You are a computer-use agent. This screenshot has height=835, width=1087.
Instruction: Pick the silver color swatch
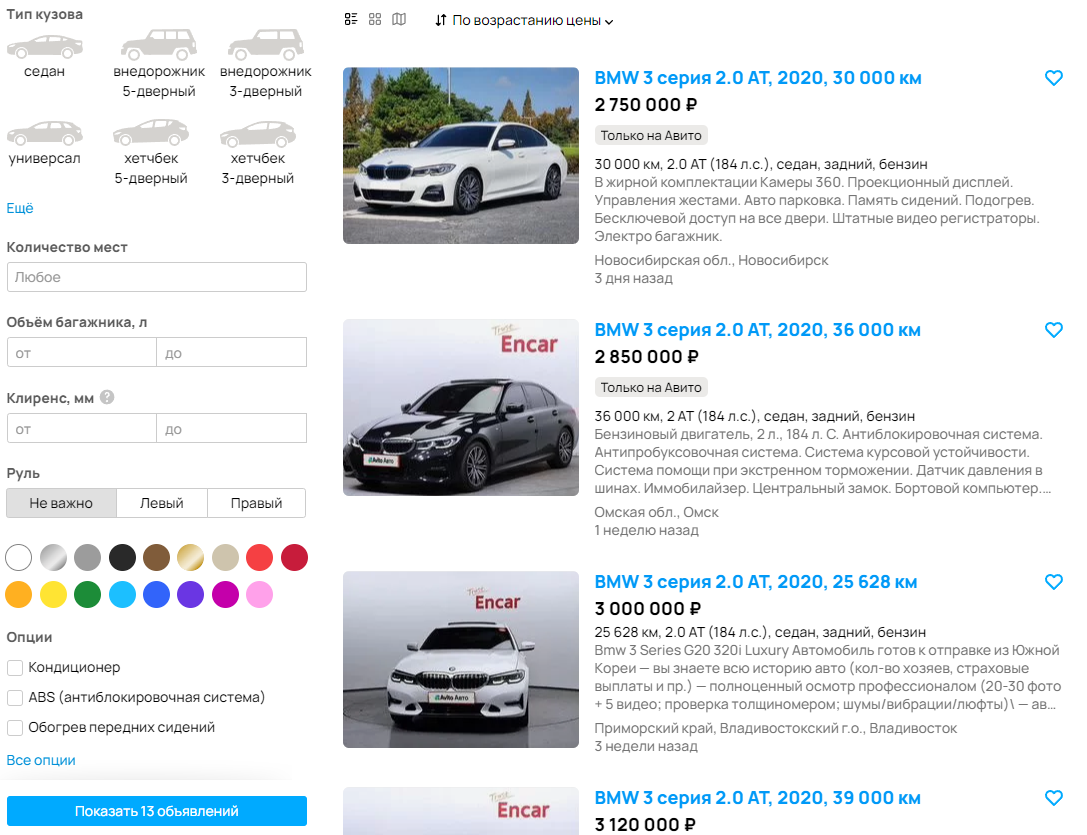click(x=53, y=558)
